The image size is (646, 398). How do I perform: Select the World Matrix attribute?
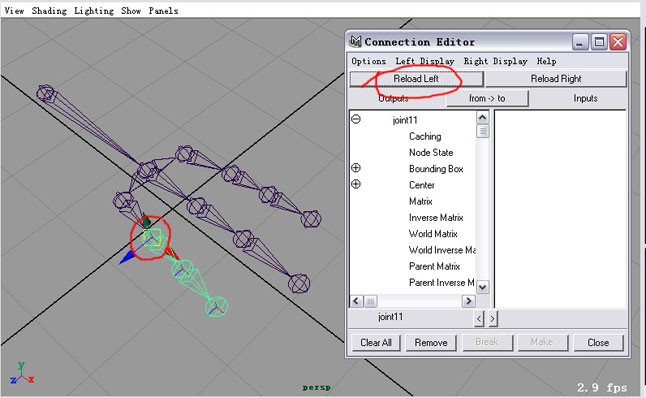pyautogui.click(x=433, y=234)
